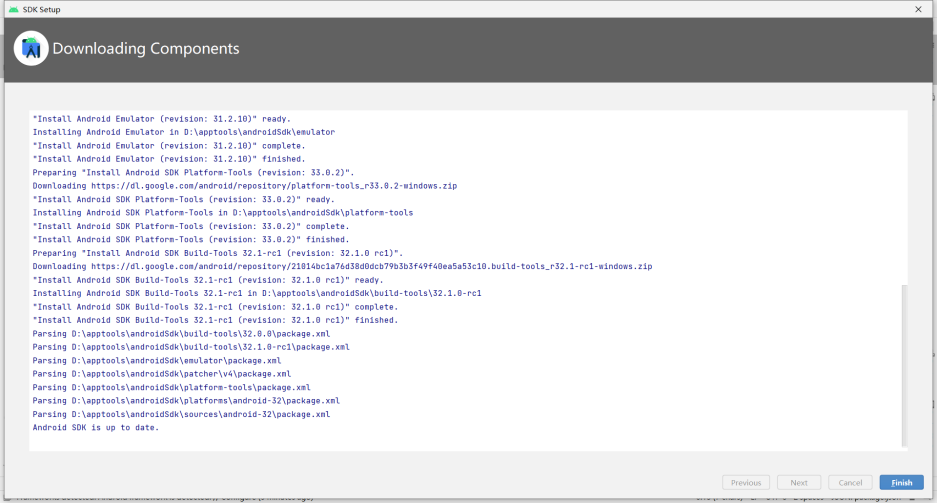Click the disabled Cancel button
This screenshot has height=503, width=937.
click(x=850, y=483)
